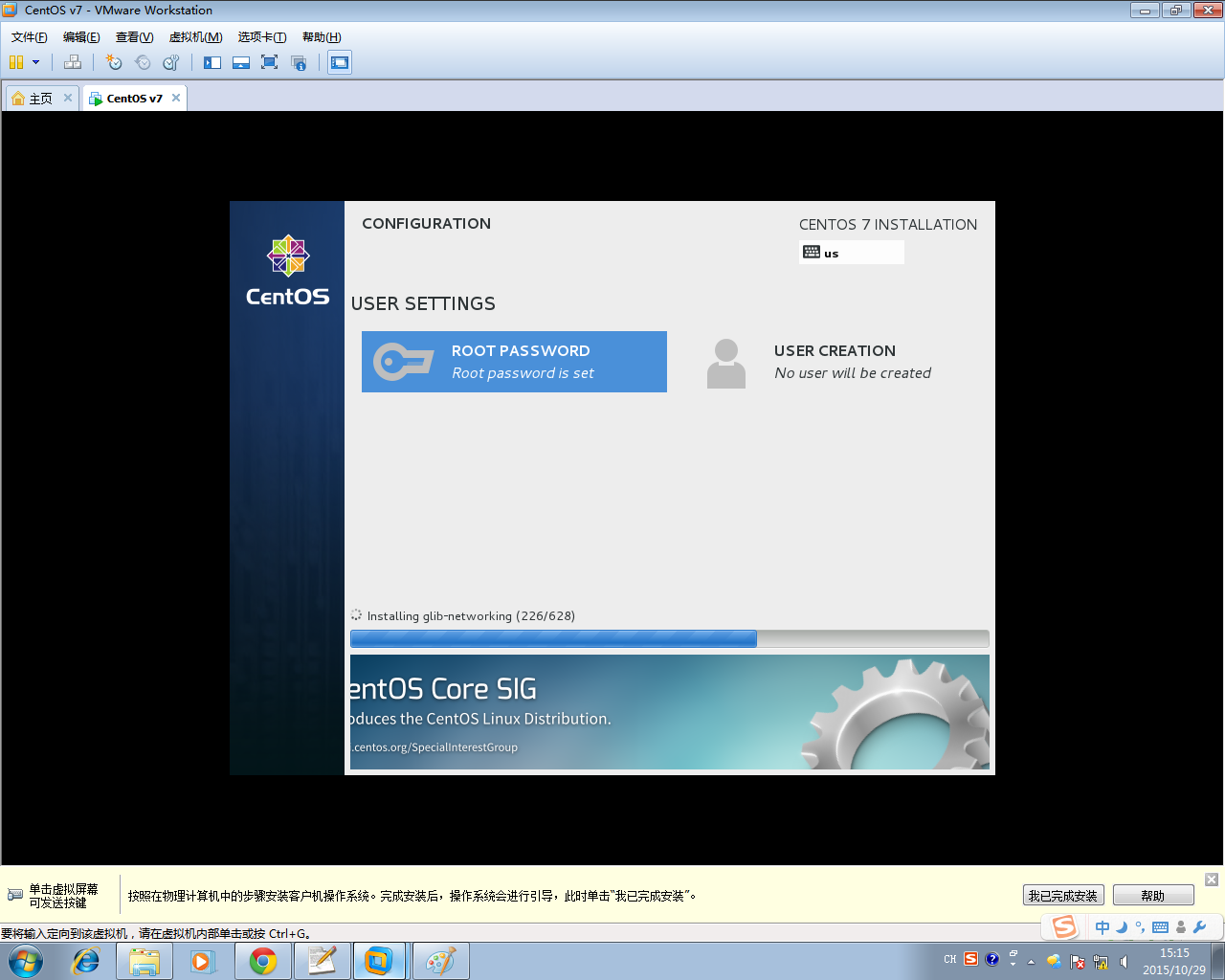Switch to the CentOS v7 tab
Screen dimensions: 1225x980
135,99
